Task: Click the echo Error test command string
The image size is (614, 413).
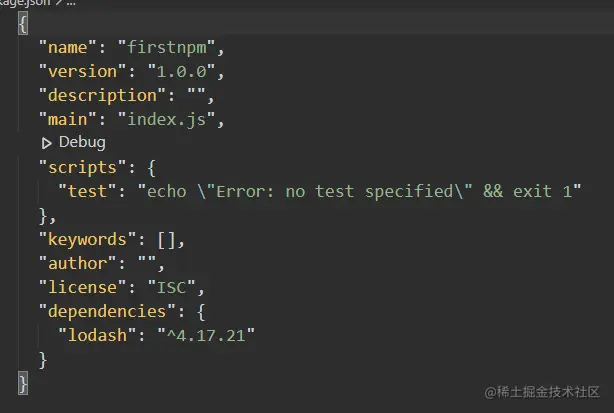Action: point(359,191)
